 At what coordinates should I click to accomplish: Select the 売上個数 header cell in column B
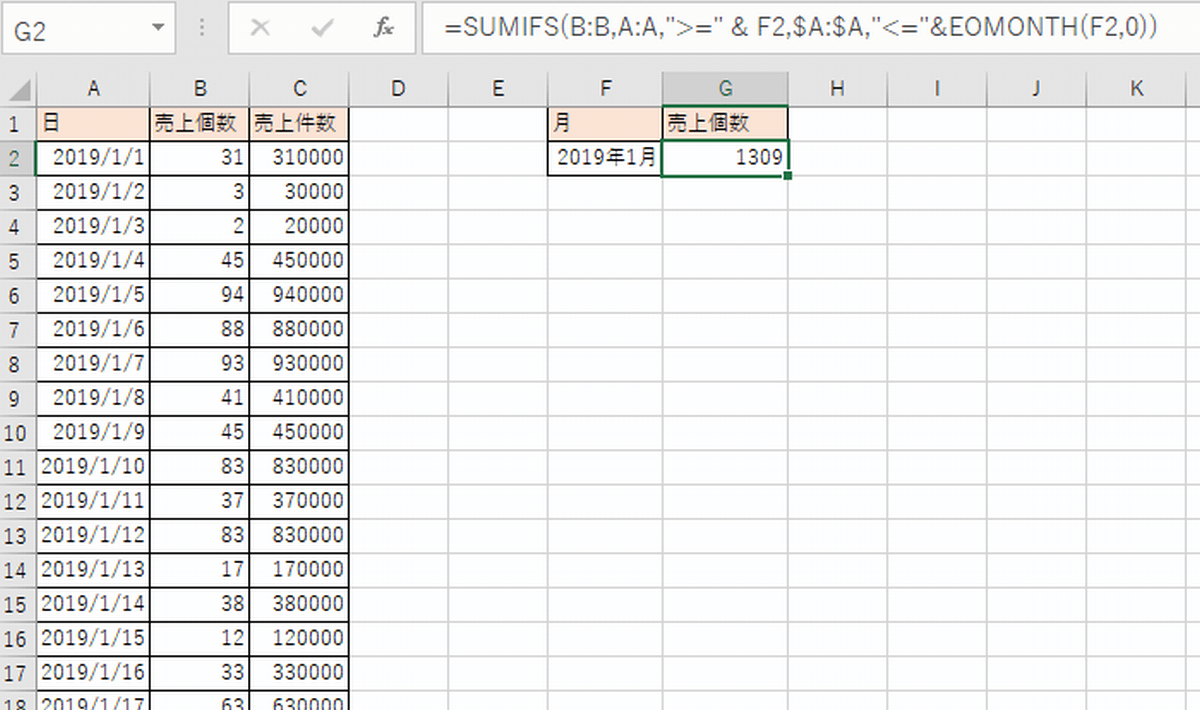(x=200, y=122)
